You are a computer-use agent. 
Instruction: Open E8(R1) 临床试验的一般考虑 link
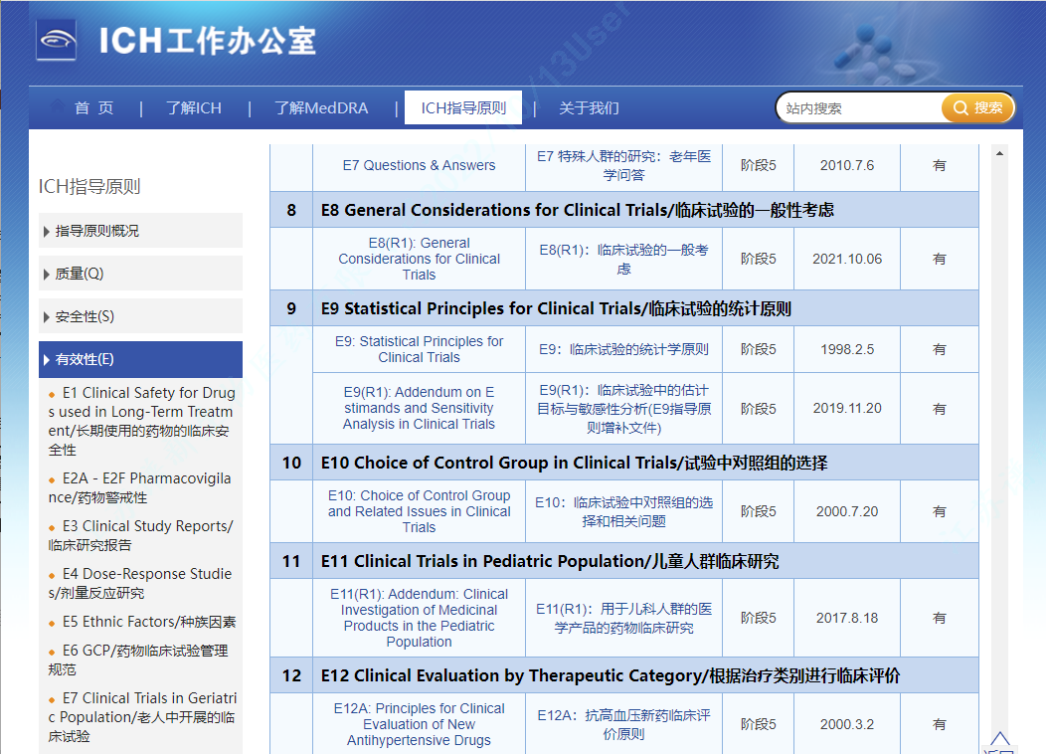click(624, 259)
